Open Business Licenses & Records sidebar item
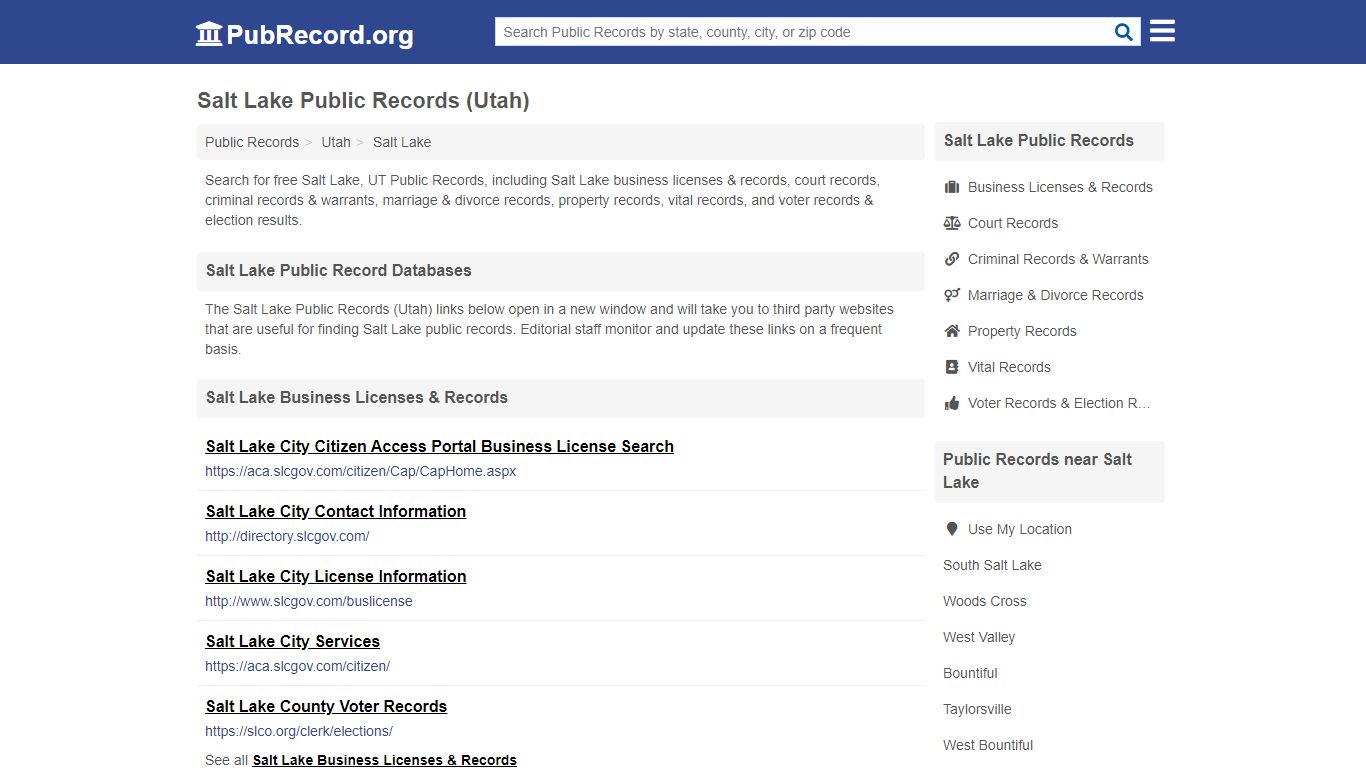The width and height of the screenshot is (1366, 768). click(x=1060, y=187)
